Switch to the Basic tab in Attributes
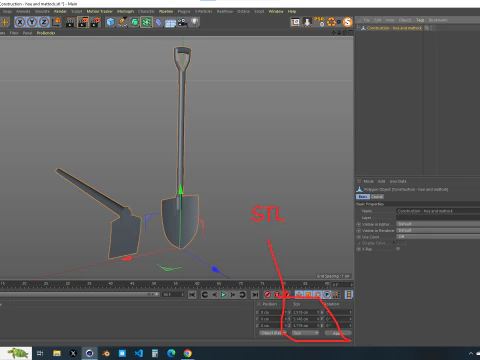This screenshot has width=480, height=360. (x=363, y=197)
